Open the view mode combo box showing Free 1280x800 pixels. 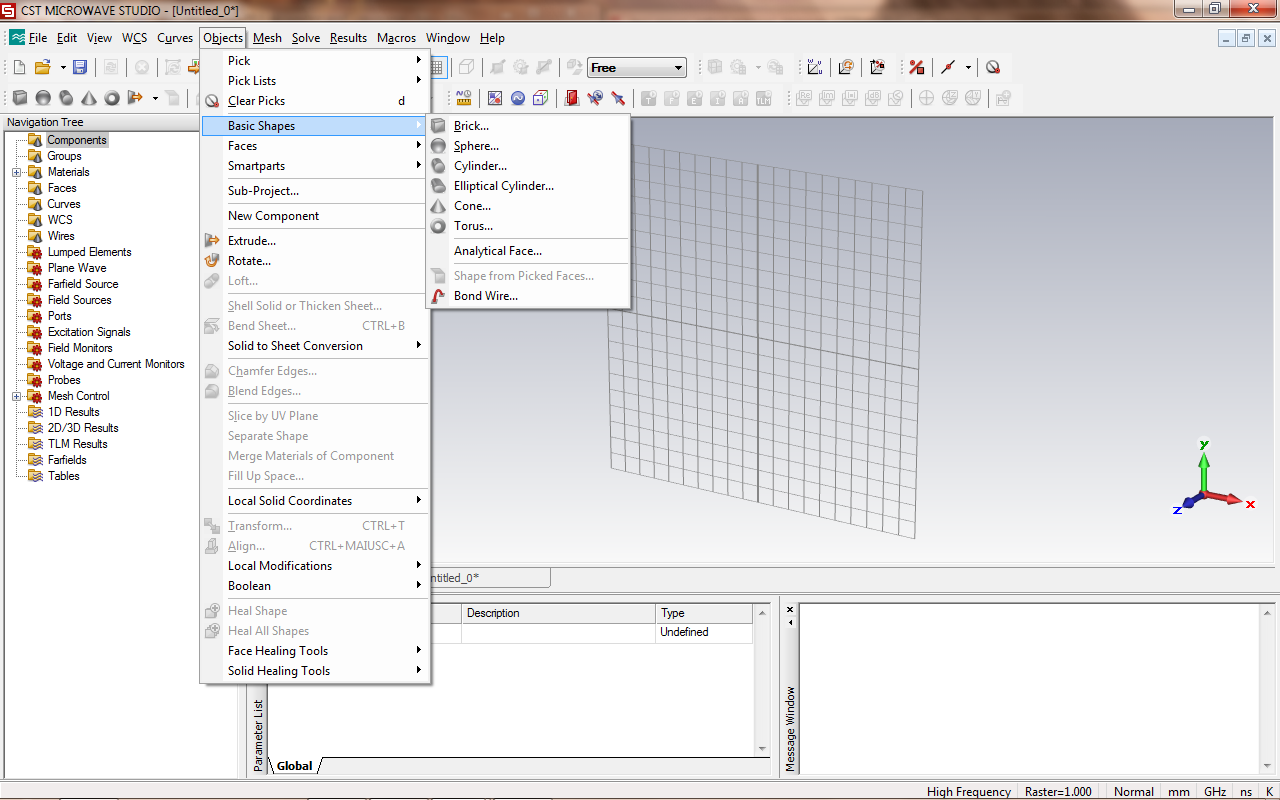click(637, 67)
